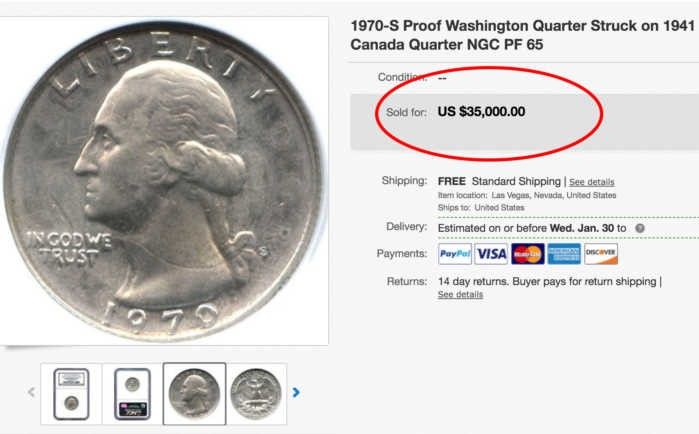Screen dimensions: 699x434
Task: Click the US $35,000.00 sold price
Action: click(481, 111)
